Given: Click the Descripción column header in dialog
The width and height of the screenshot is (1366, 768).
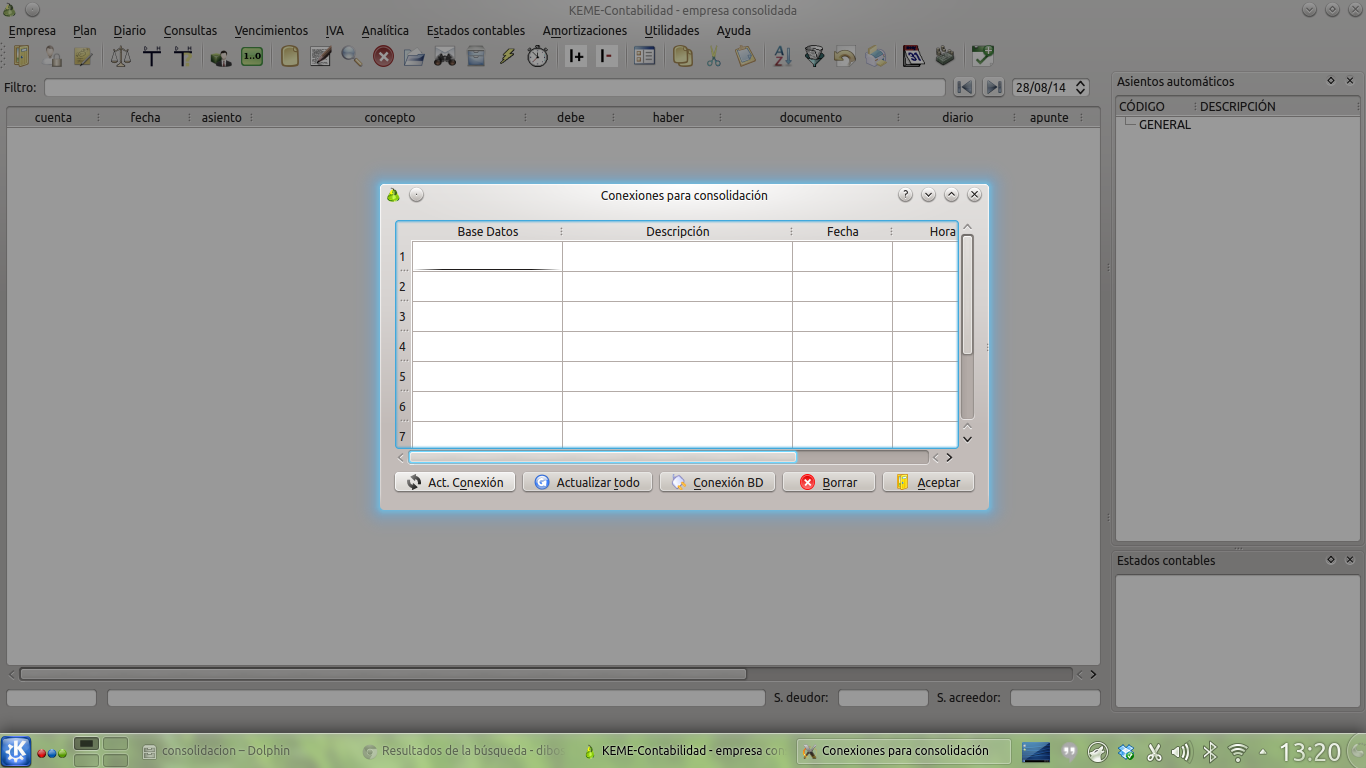Looking at the screenshot, I should [x=677, y=231].
